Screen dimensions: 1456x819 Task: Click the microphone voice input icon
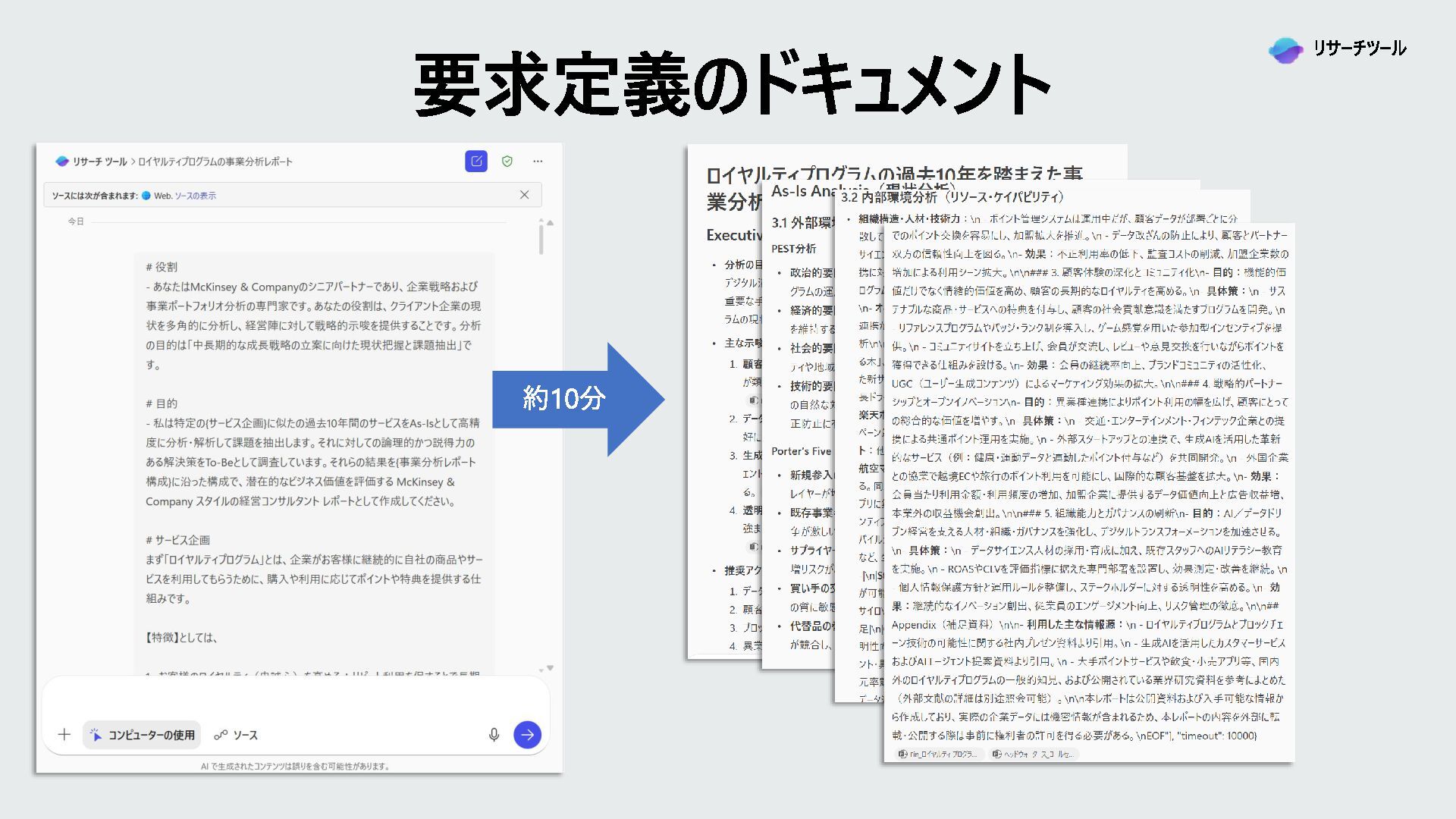click(494, 734)
